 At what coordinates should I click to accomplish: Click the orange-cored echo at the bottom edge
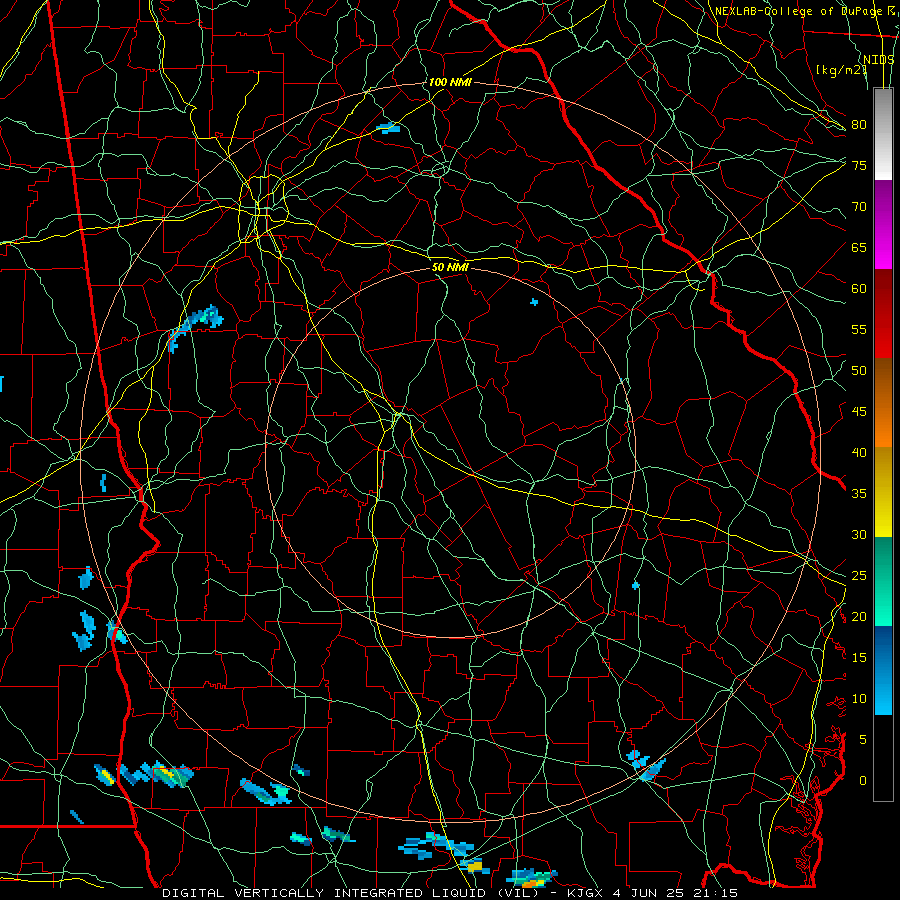532,879
